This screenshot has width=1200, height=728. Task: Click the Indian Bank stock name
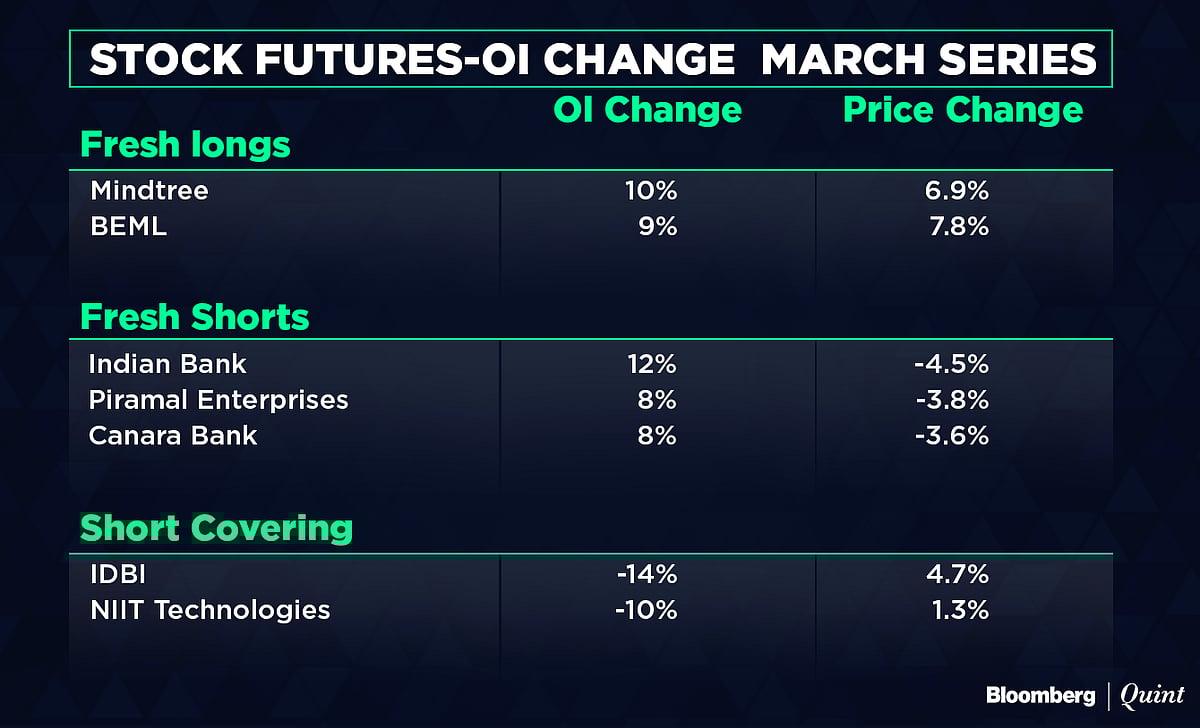[167, 363]
